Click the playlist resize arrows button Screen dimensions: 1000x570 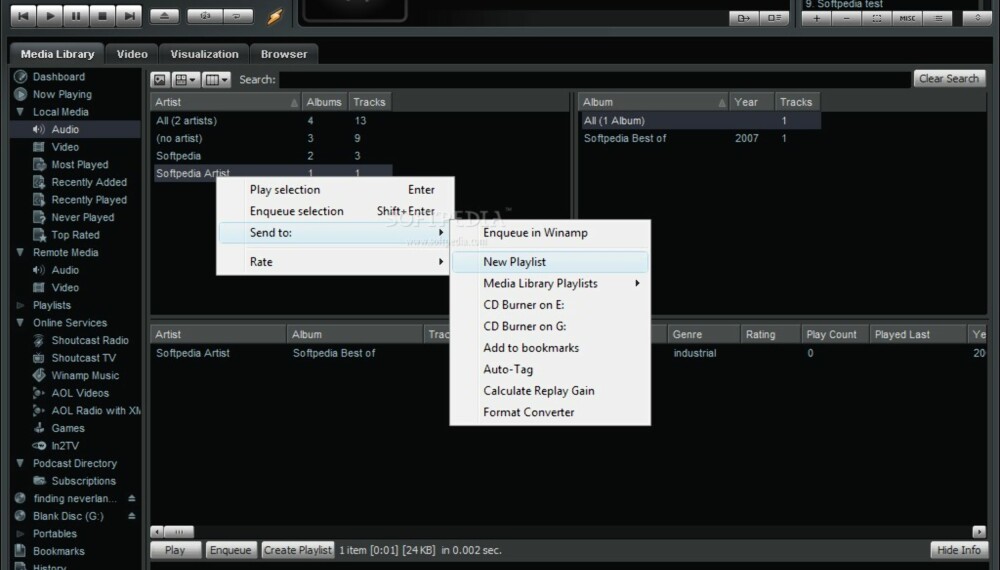pyautogui.click(x=977, y=18)
